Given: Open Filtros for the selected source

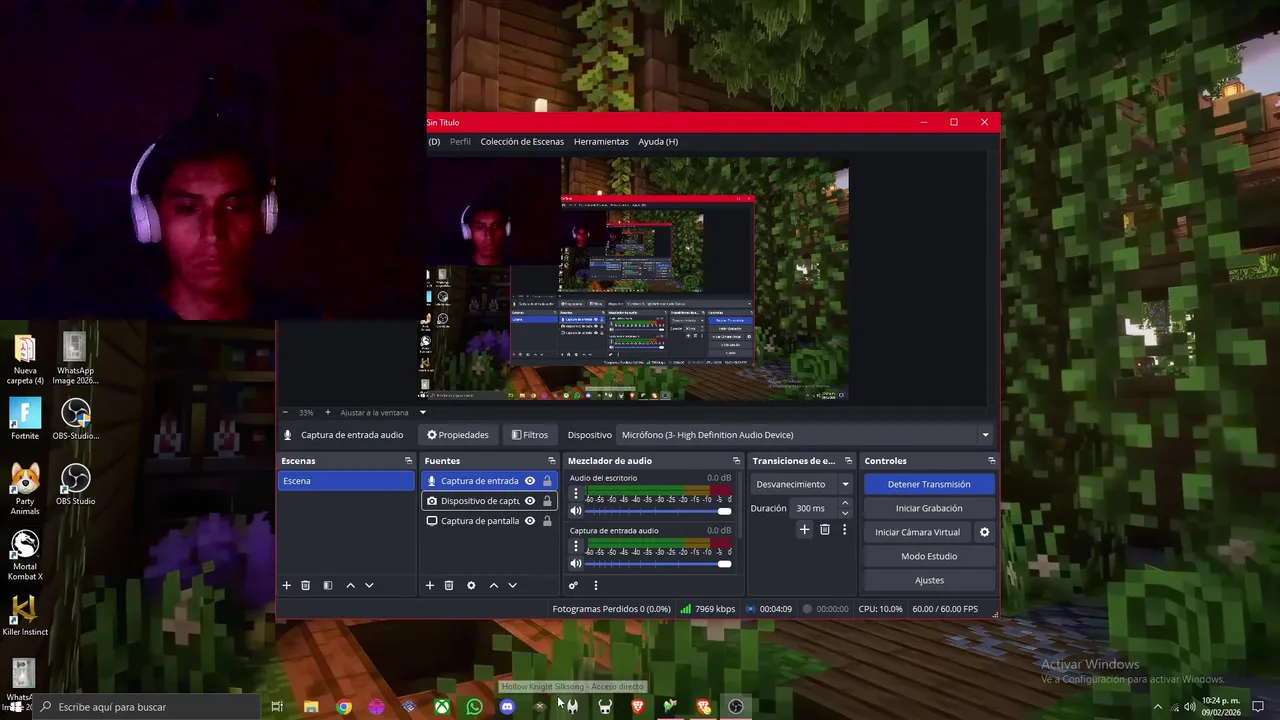Looking at the screenshot, I should [529, 435].
